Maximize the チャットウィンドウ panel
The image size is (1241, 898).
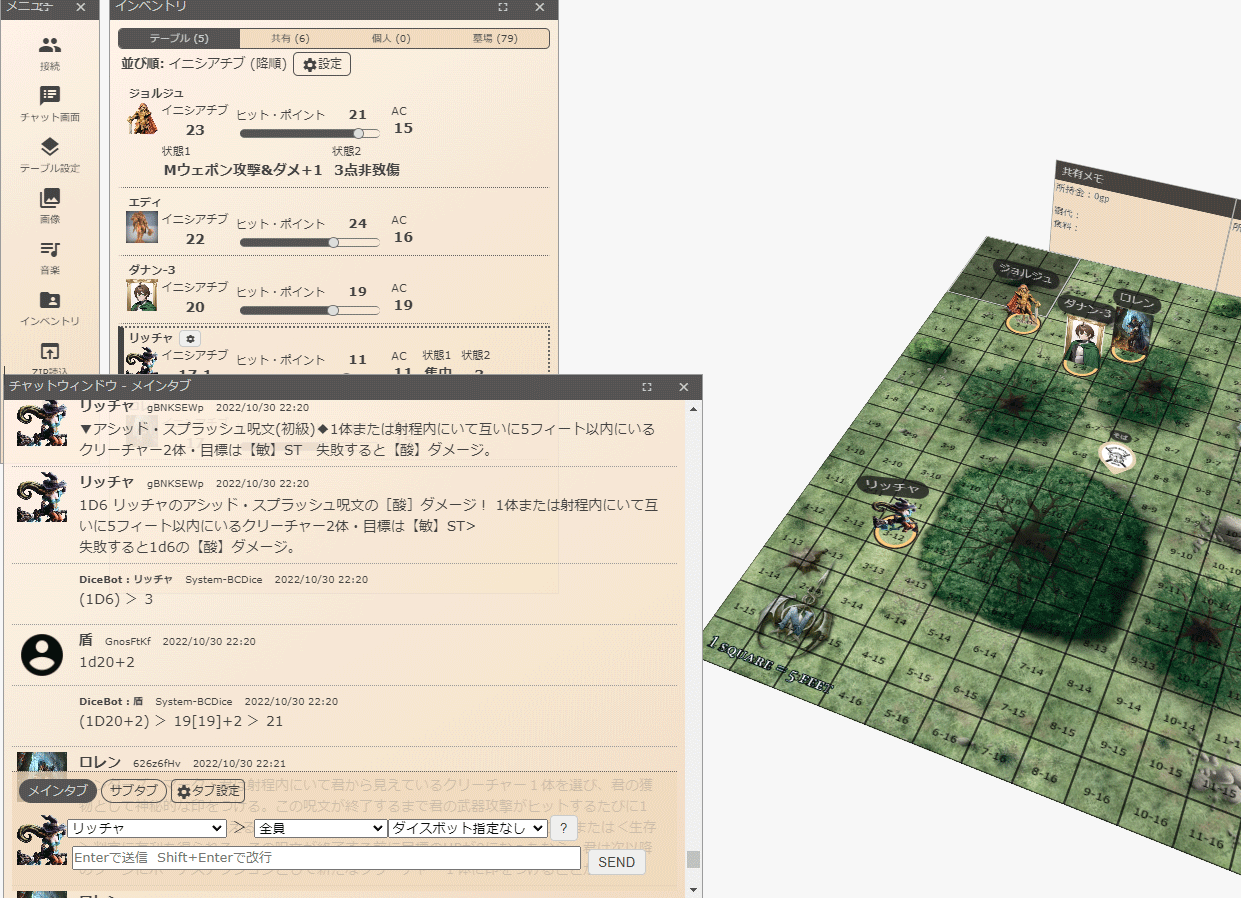(647, 386)
